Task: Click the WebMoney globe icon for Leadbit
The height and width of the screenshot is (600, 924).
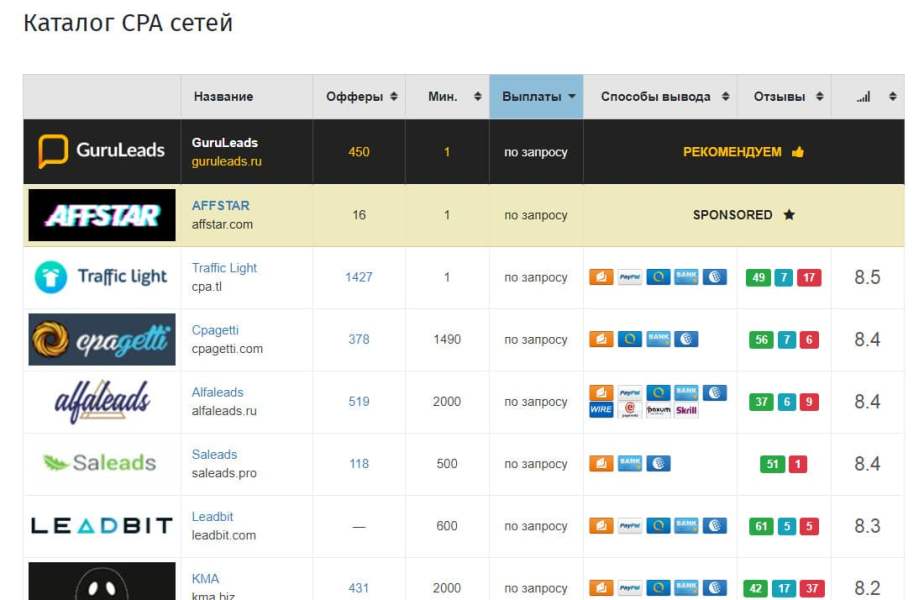Action: 714,526
